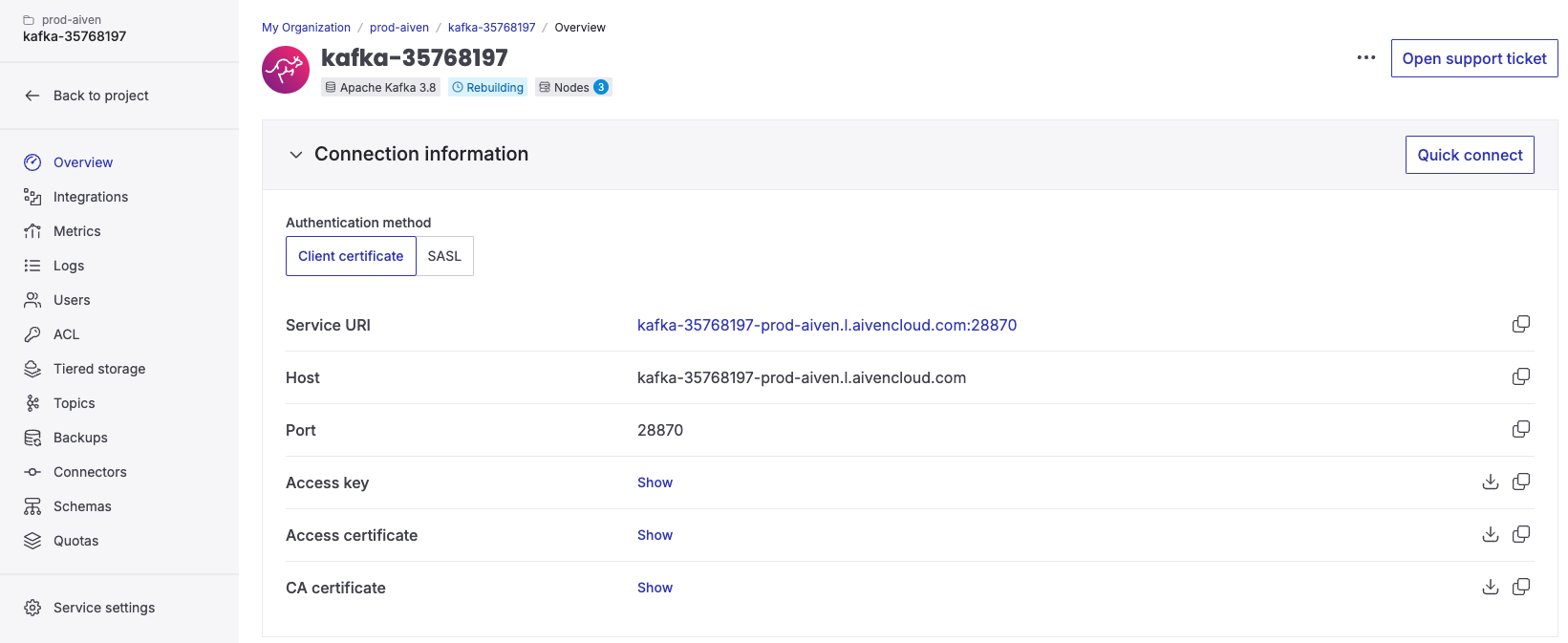Click the Rebuilding status badge

point(487,87)
